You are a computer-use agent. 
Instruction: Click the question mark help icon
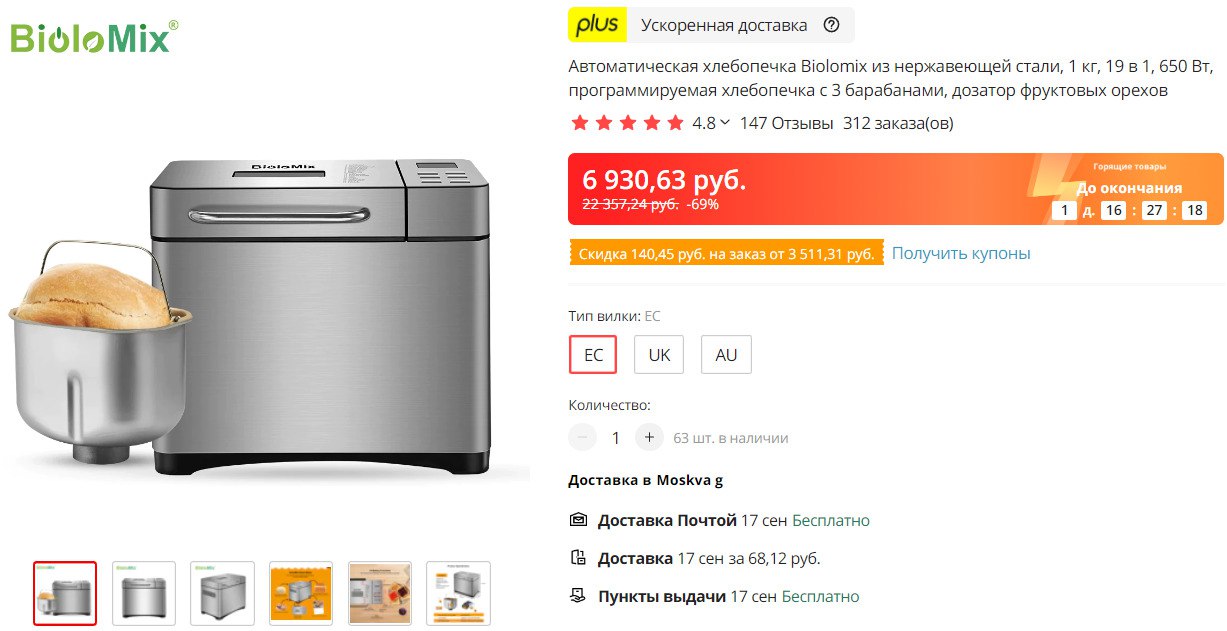pyautogui.click(x=831, y=26)
